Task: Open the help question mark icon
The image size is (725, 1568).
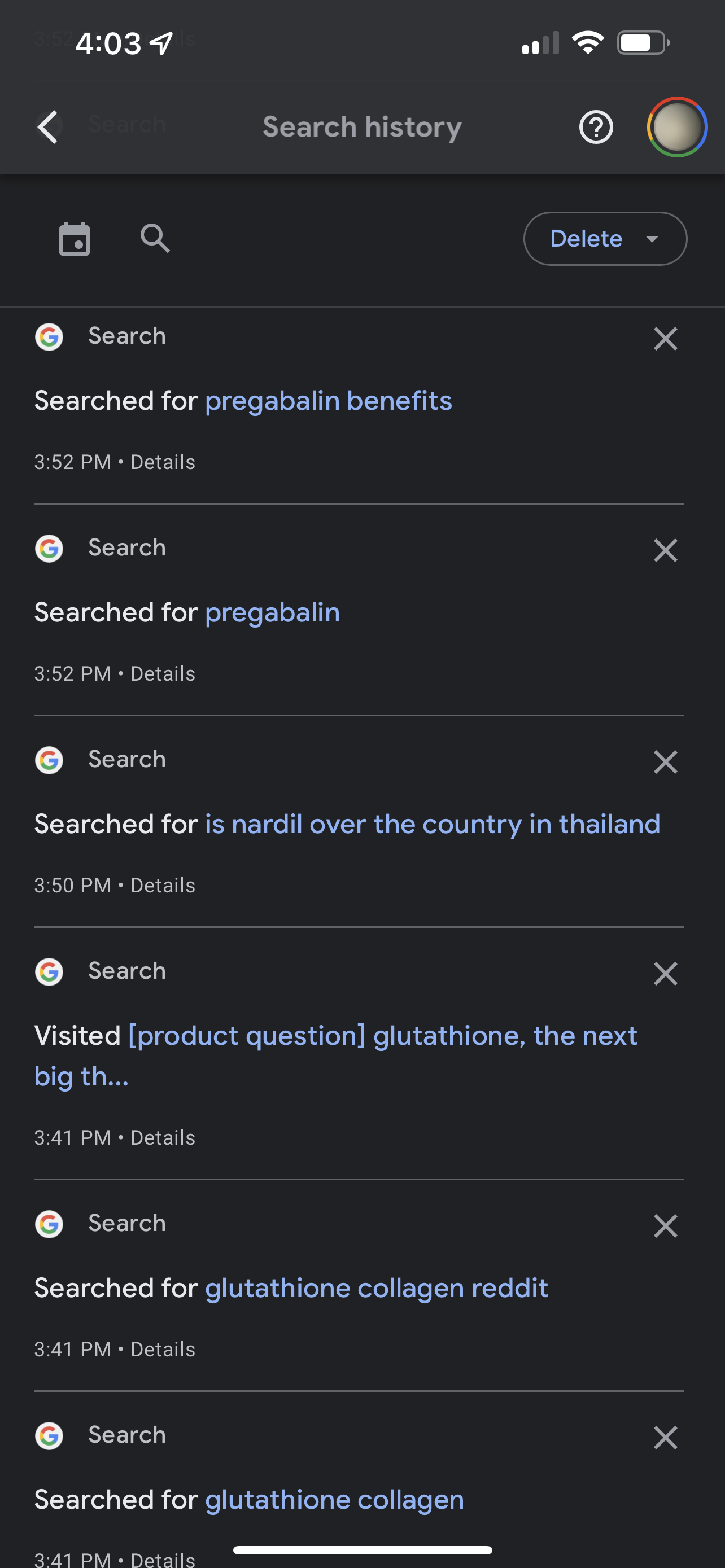Action: 595,127
